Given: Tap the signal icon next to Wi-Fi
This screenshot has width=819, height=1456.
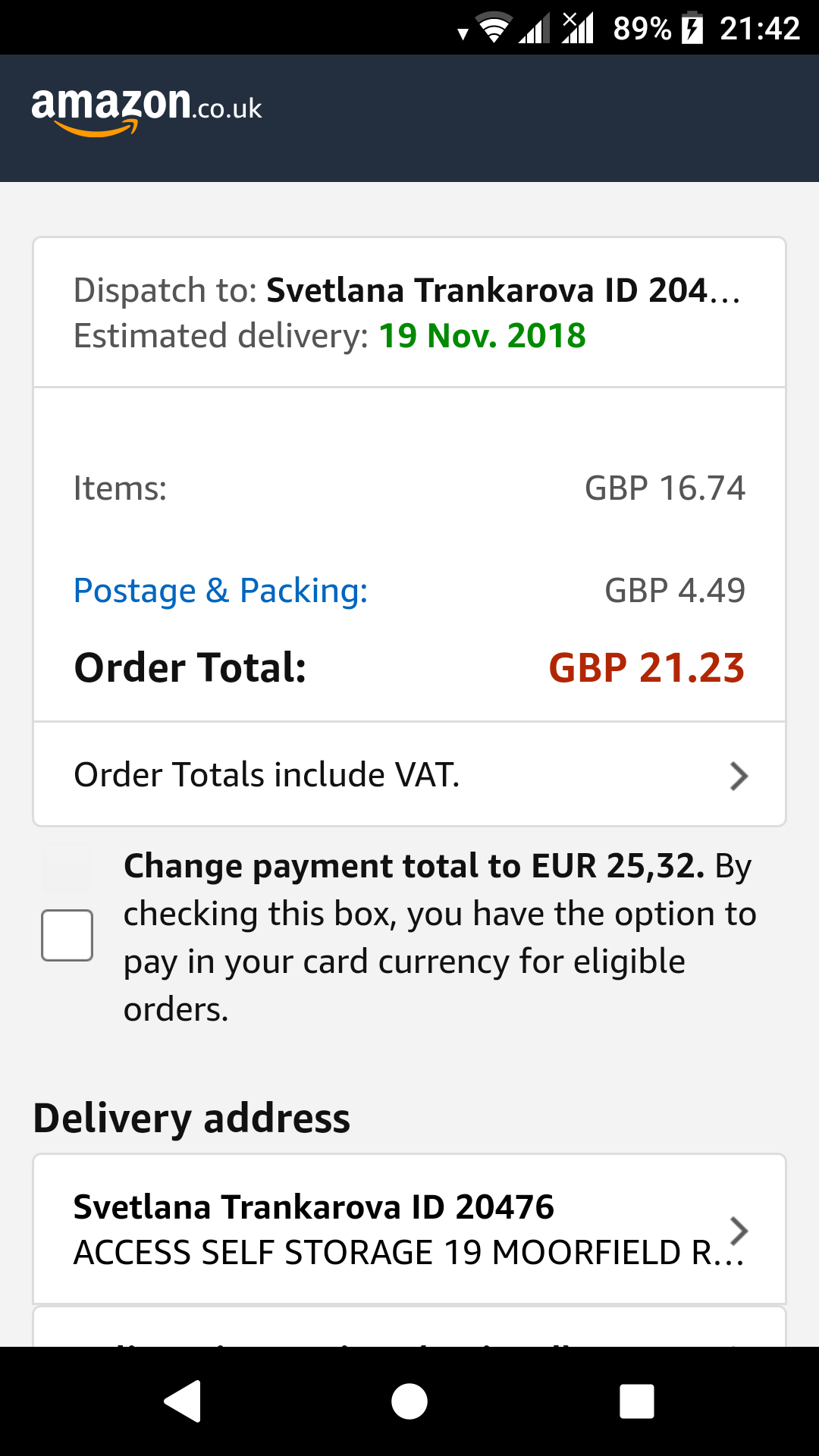Looking at the screenshot, I should click(534, 30).
